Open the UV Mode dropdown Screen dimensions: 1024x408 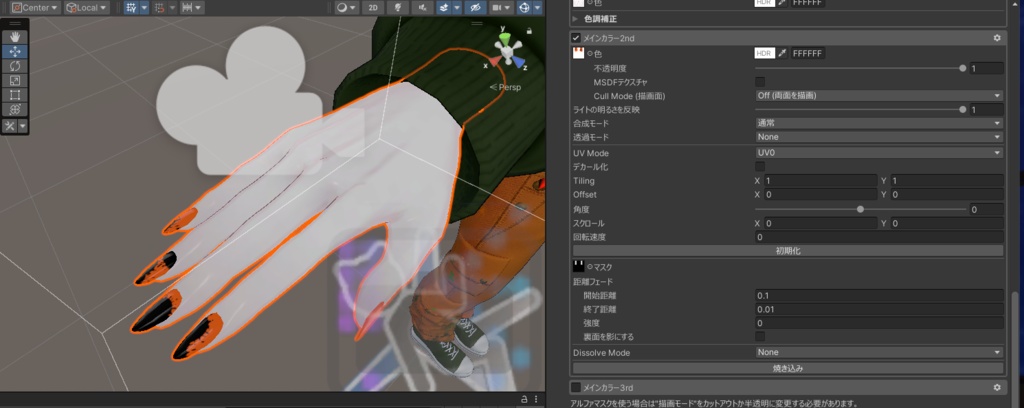[879, 153]
